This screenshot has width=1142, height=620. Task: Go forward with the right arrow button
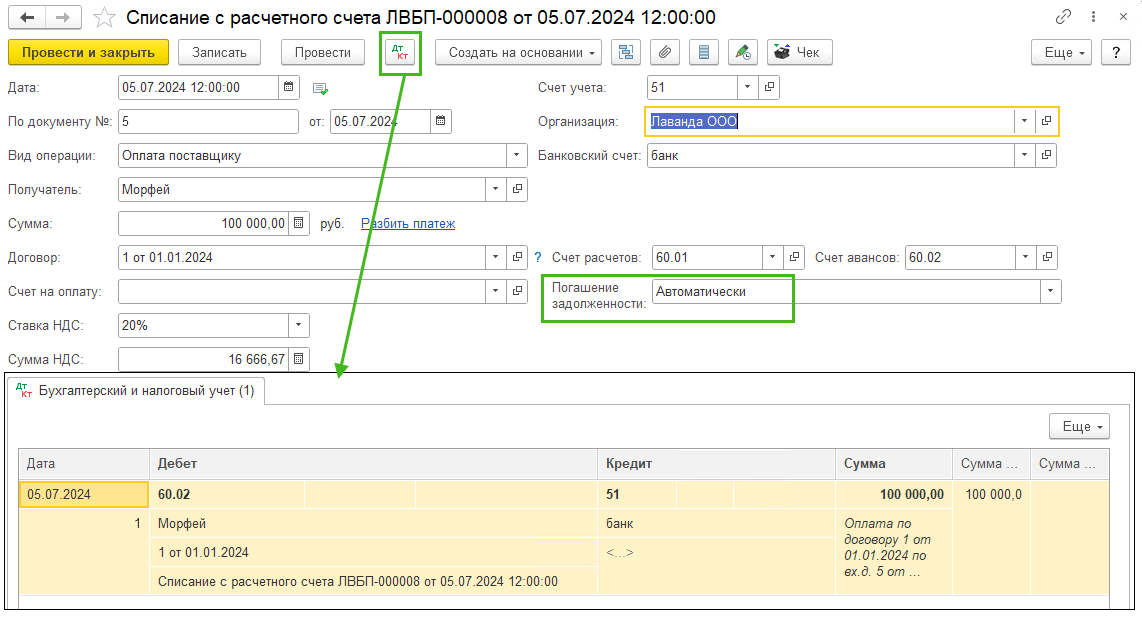coord(63,17)
